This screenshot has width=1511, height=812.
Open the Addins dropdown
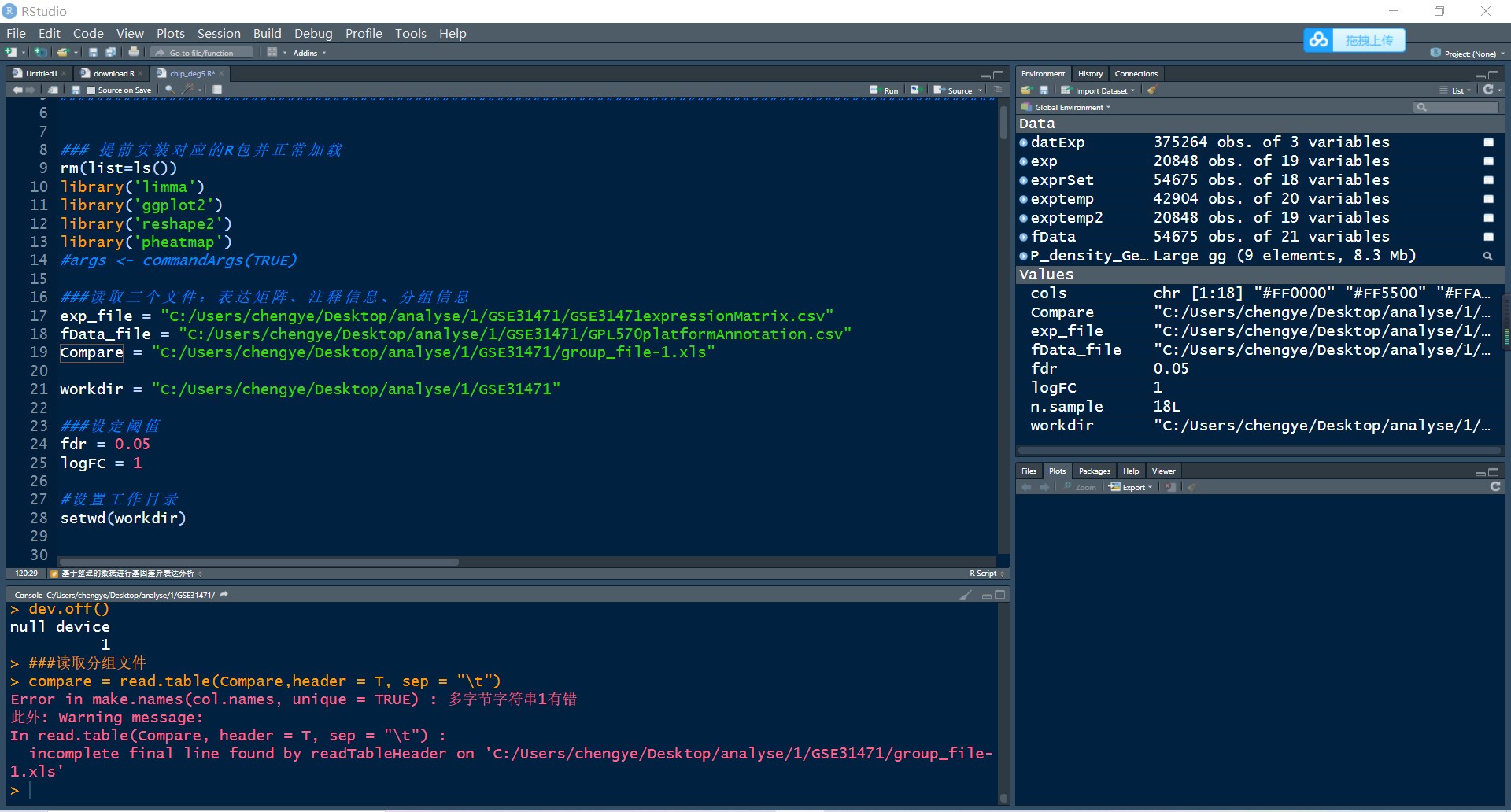pos(309,53)
